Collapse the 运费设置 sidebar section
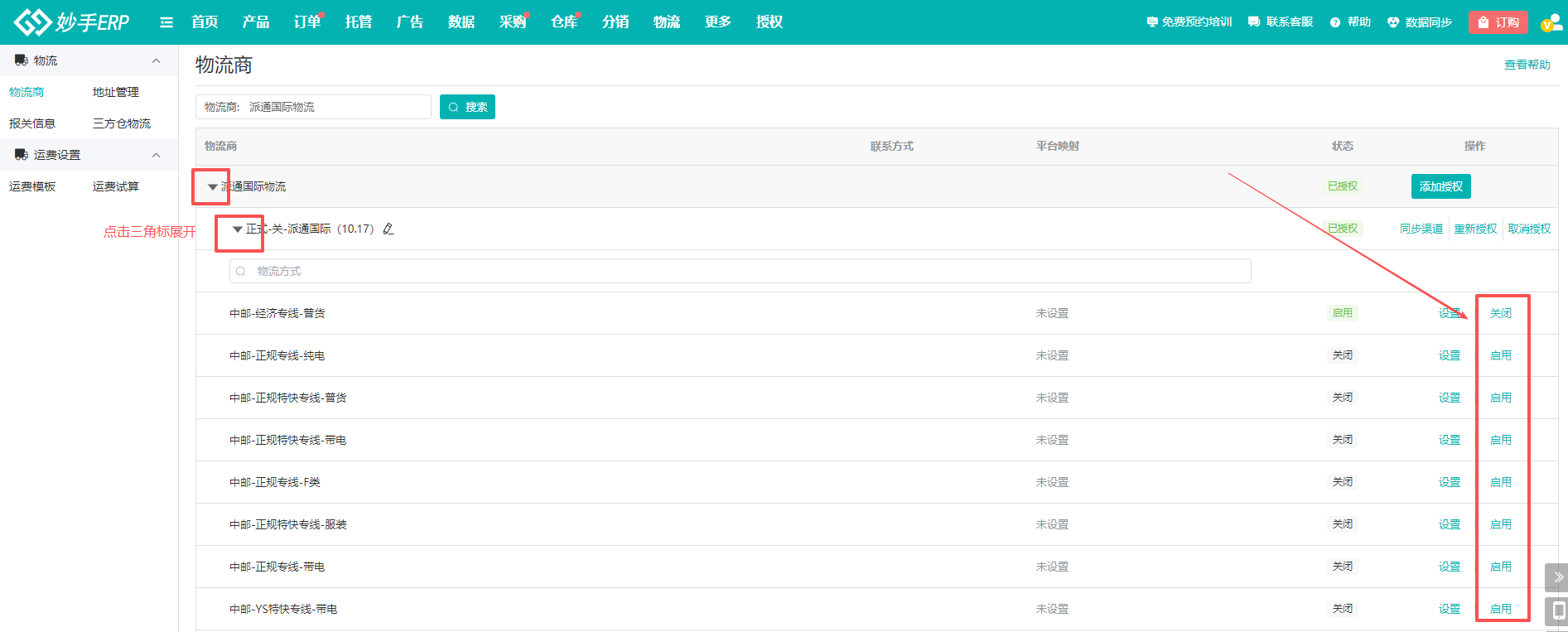The width and height of the screenshot is (1568, 632). 156,155
